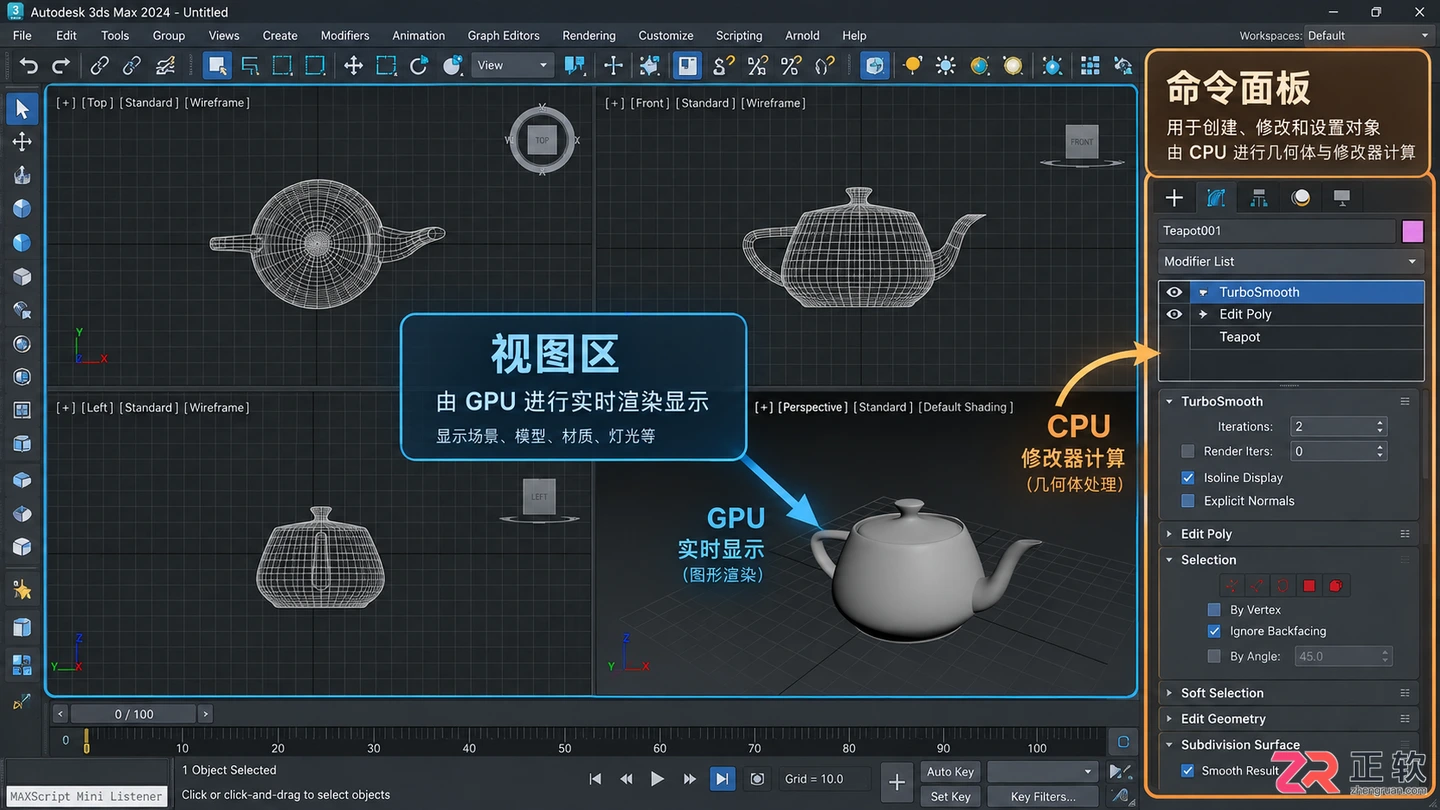Check the Explicit Normals checkbox

coord(1188,501)
